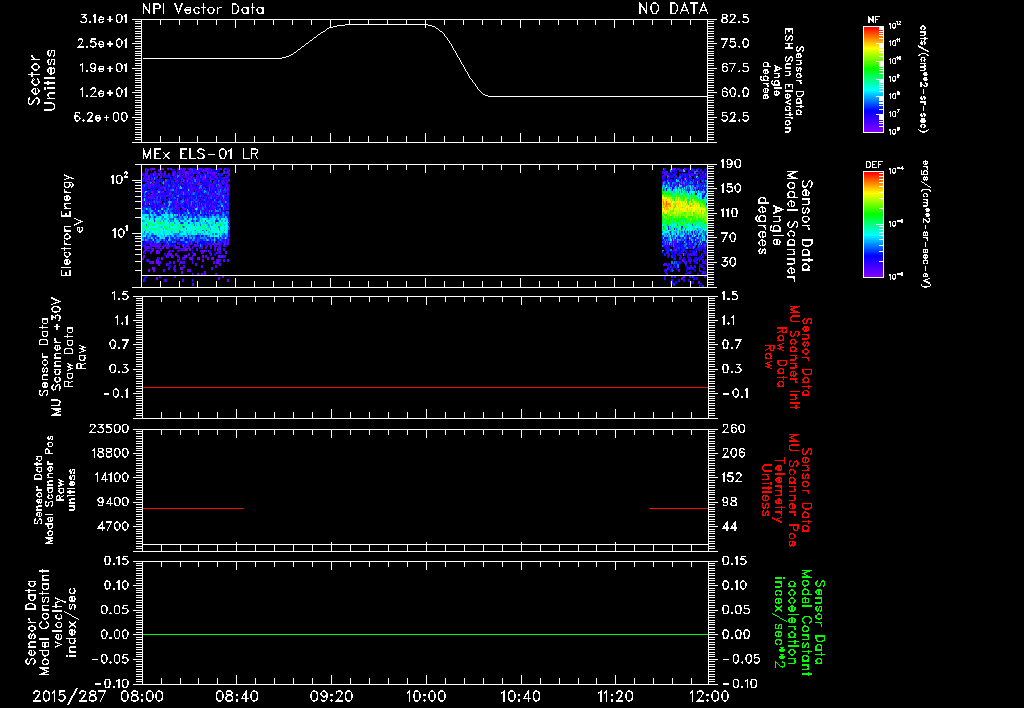Click the 10:00 time axis label

click(426, 696)
